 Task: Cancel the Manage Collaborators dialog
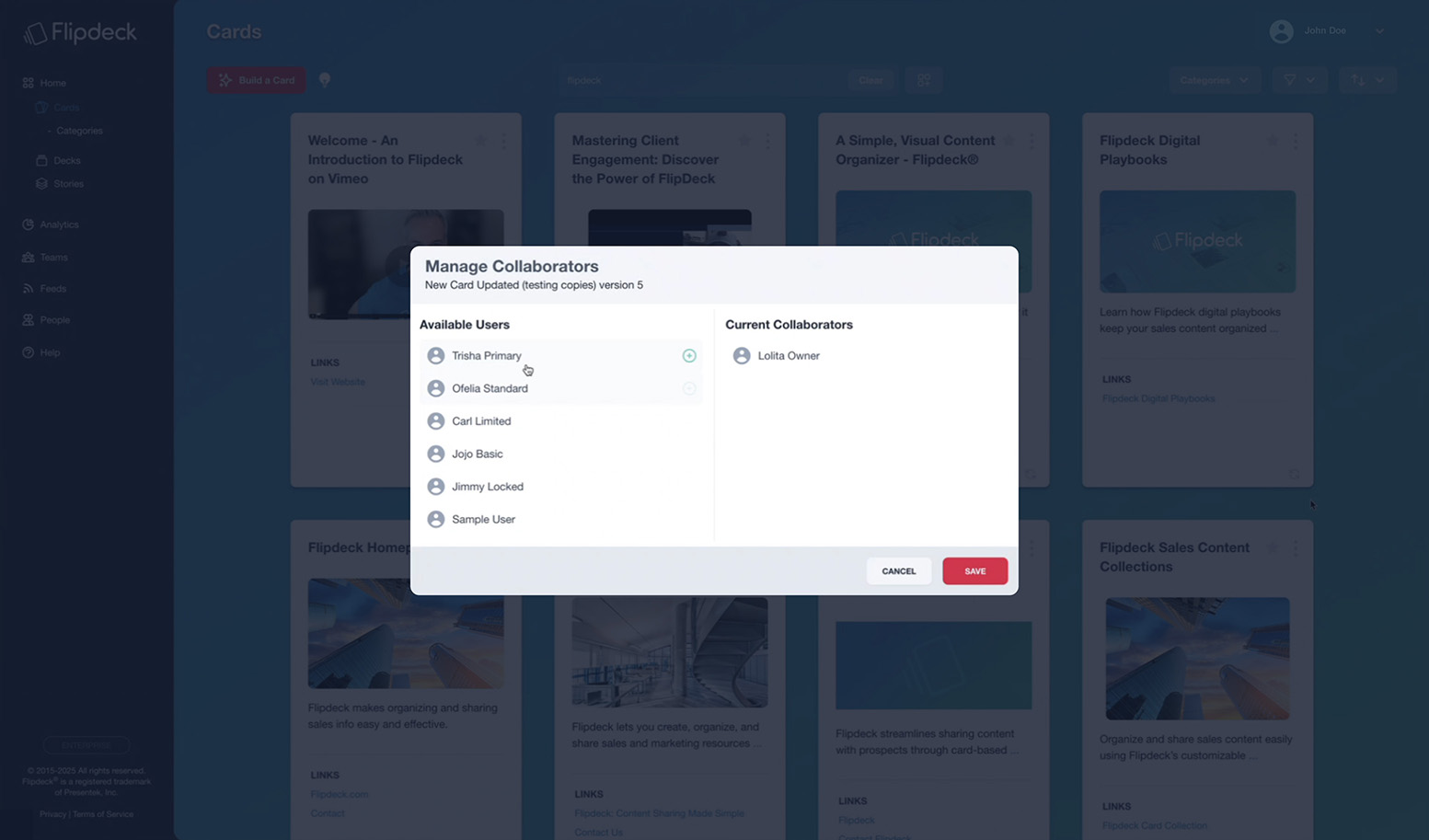(x=898, y=570)
